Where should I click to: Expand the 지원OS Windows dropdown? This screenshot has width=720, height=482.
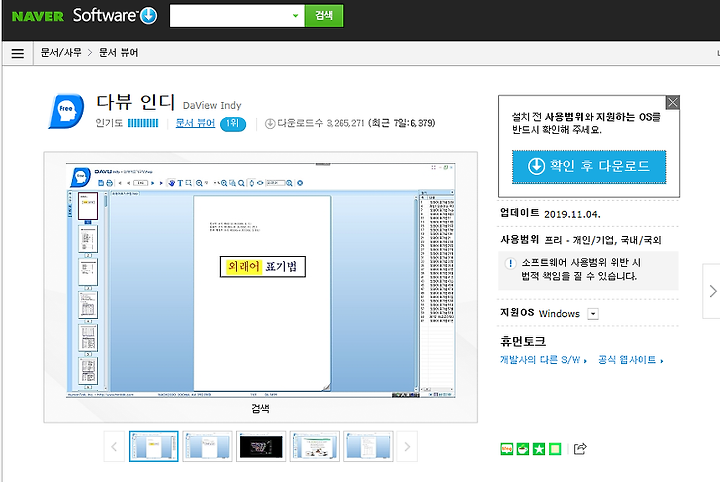[x=593, y=314]
